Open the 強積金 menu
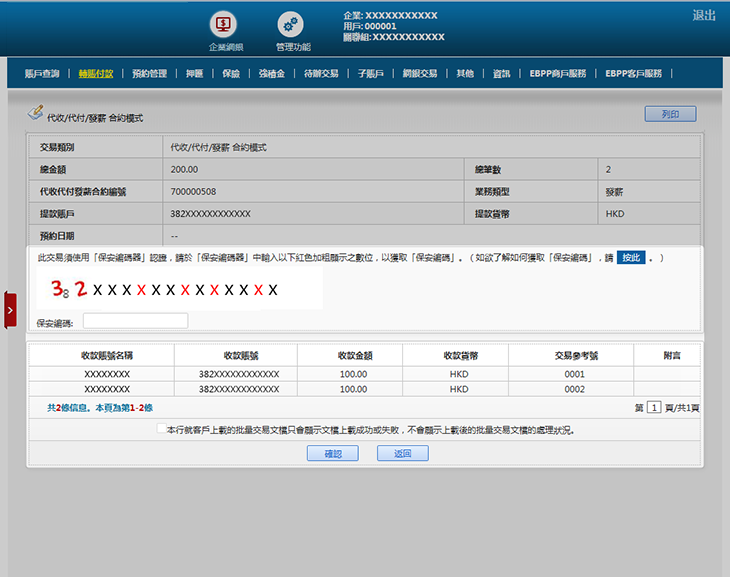Viewport: 730px width, 577px height. (x=271, y=73)
